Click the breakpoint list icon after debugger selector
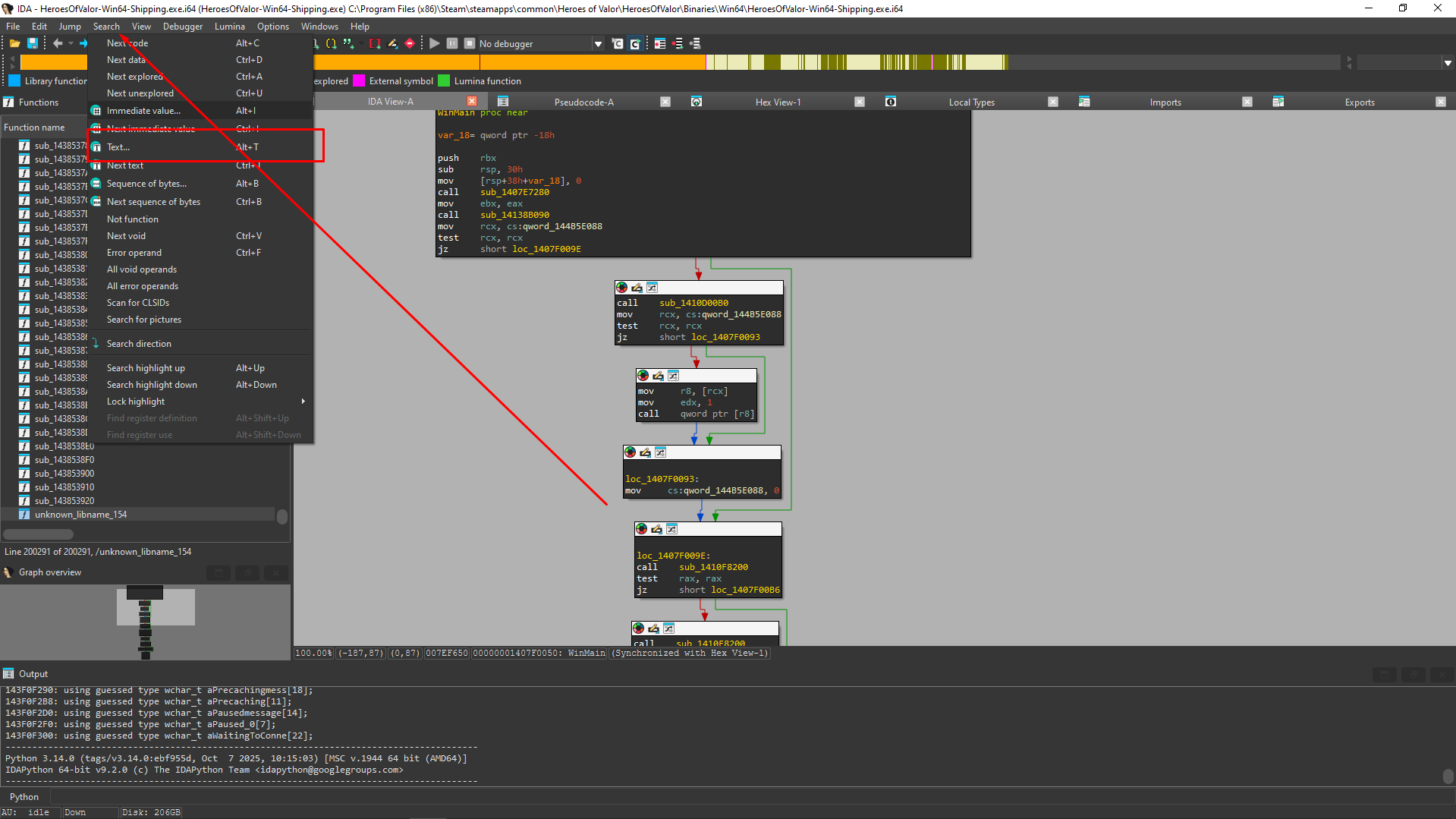Screen dimensions: 1456x819 coord(660,43)
